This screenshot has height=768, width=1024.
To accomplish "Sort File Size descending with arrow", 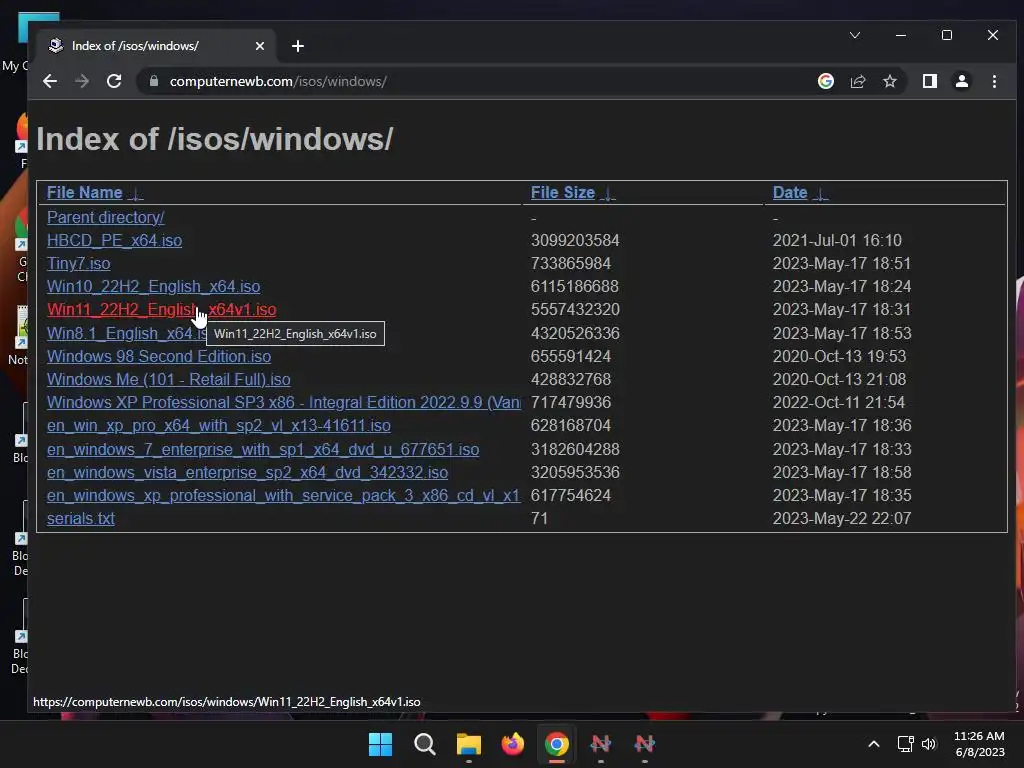I will 608,194.
